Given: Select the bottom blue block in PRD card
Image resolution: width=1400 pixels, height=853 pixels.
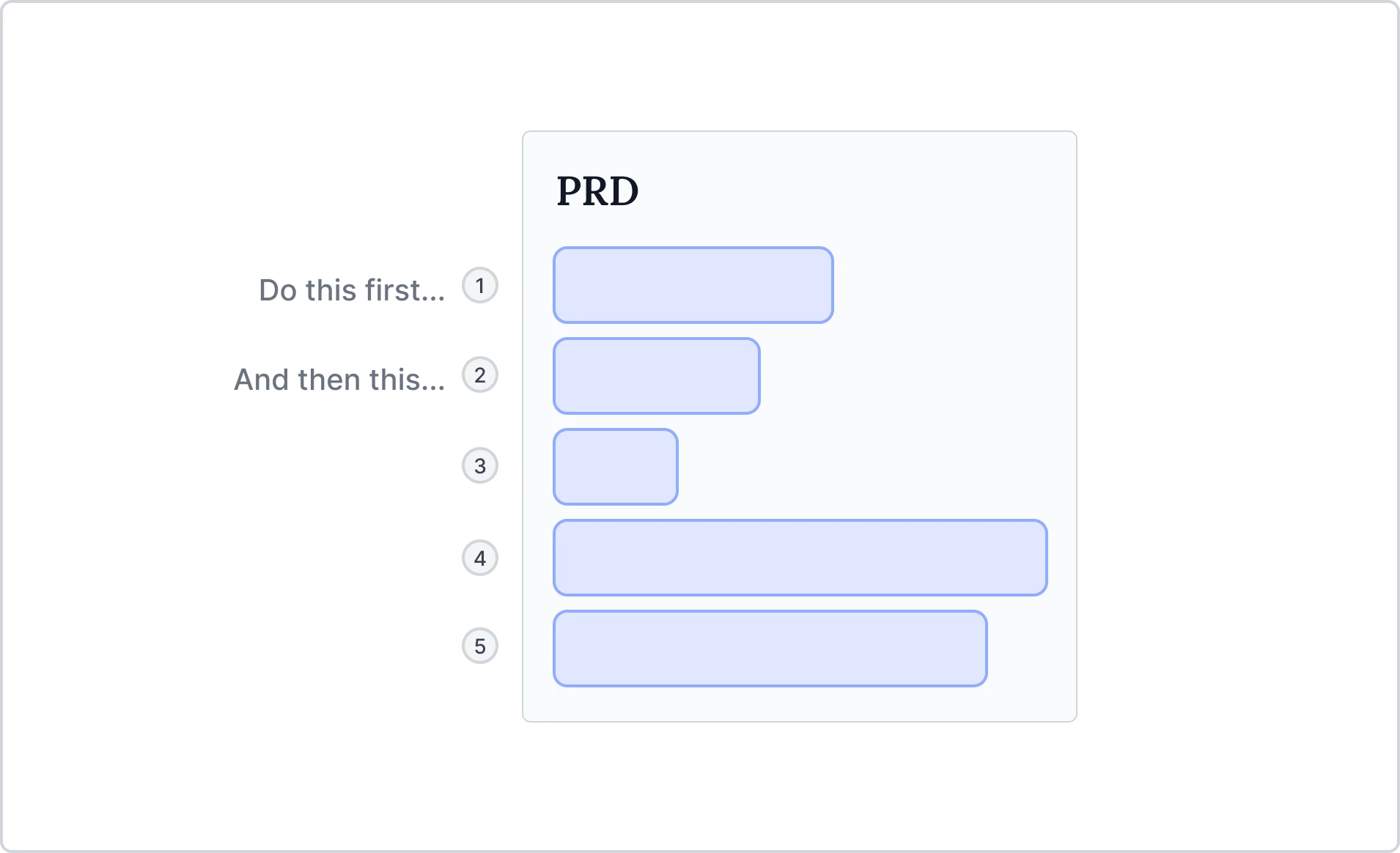Looking at the screenshot, I should pyautogui.click(x=770, y=649).
